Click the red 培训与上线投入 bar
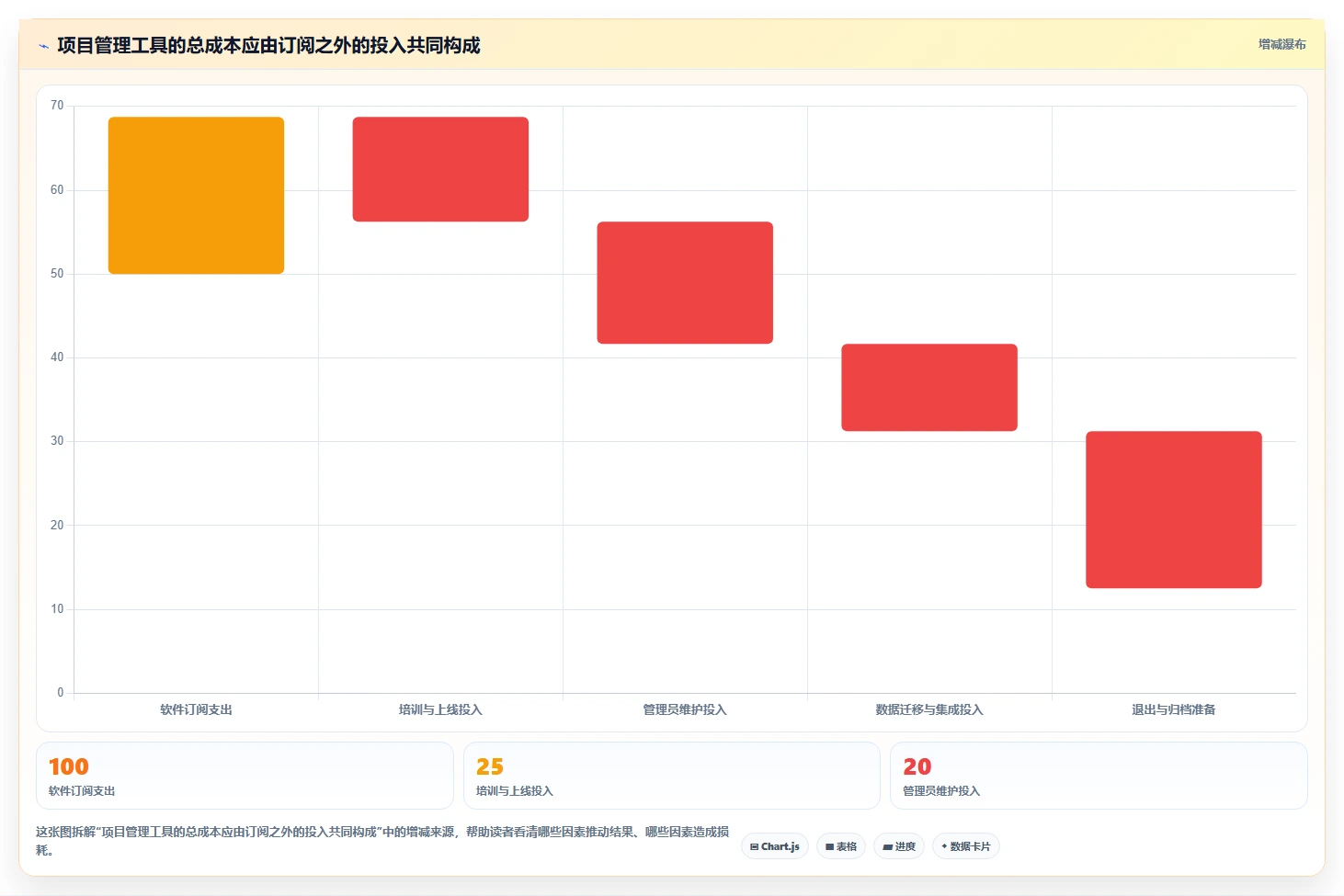This screenshot has width=1344, height=896. [x=440, y=169]
